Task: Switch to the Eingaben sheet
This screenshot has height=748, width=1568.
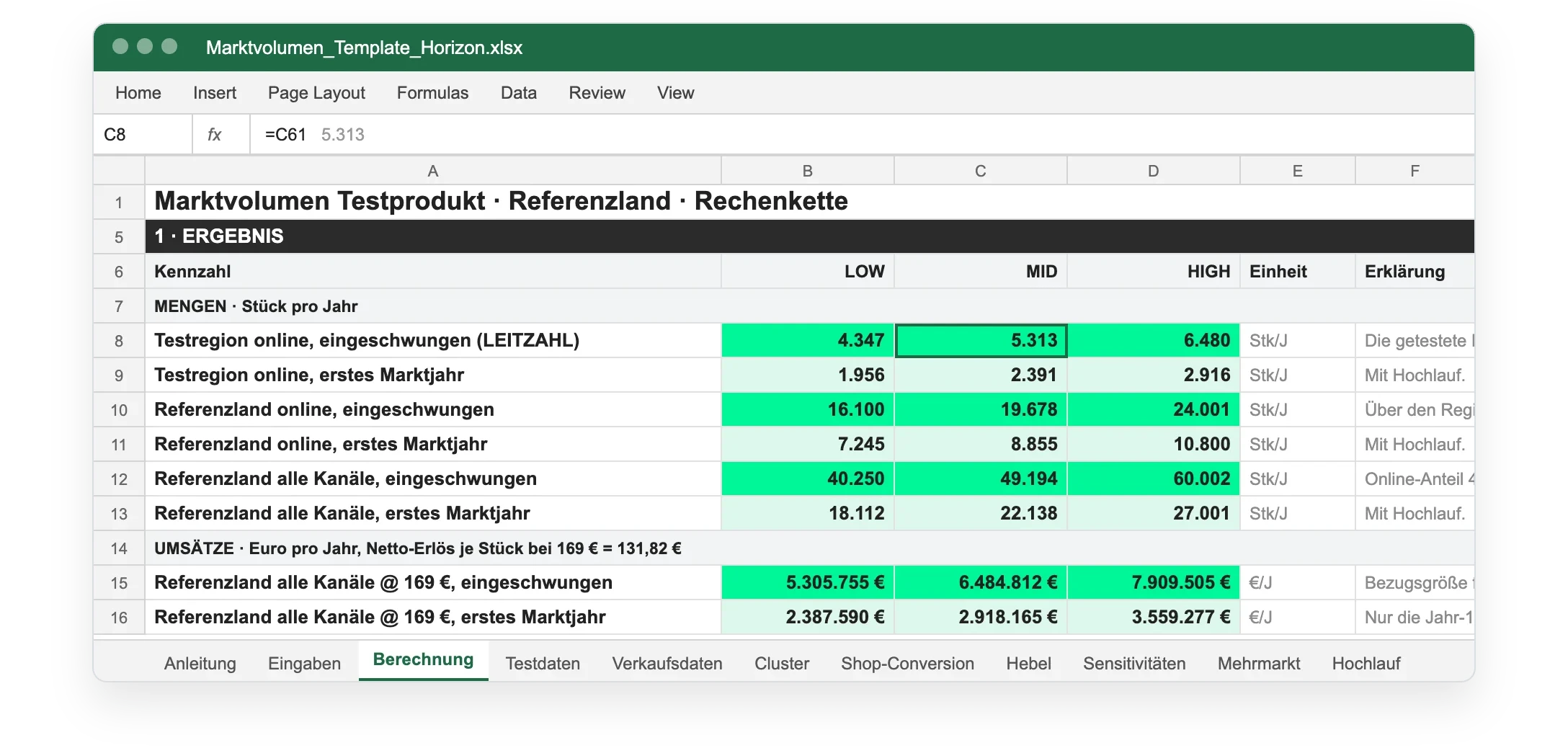Action: coord(304,664)
